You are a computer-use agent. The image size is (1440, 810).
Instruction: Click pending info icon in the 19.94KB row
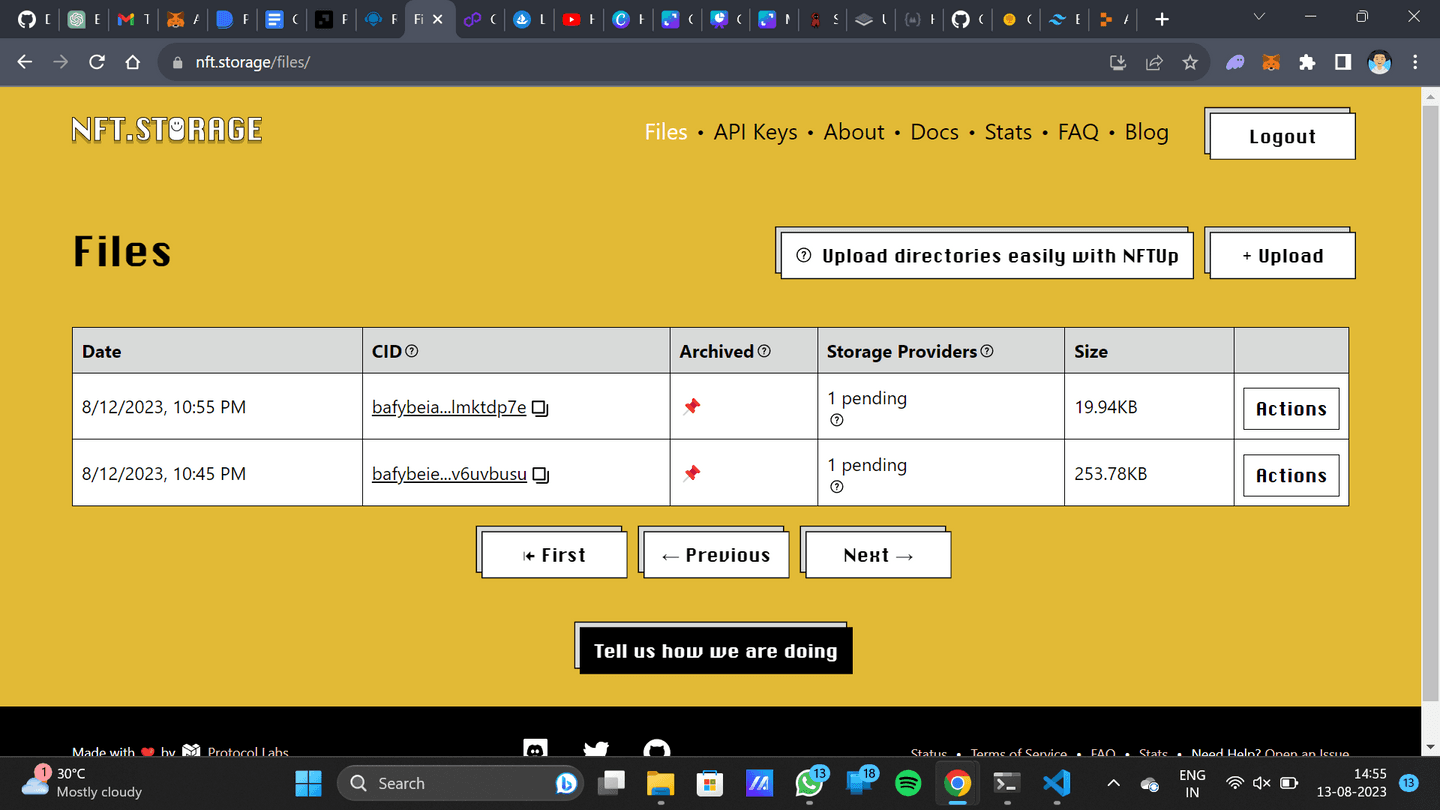coord(837,420)
